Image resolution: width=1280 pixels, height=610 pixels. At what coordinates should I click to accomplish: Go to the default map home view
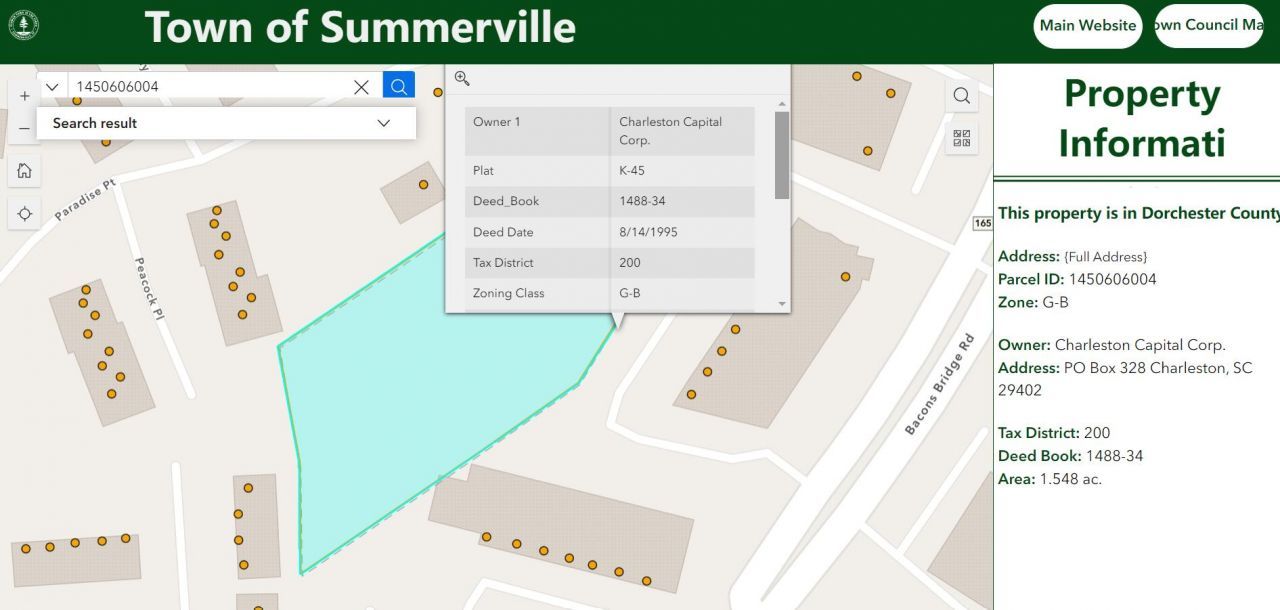tap(24, 171)
